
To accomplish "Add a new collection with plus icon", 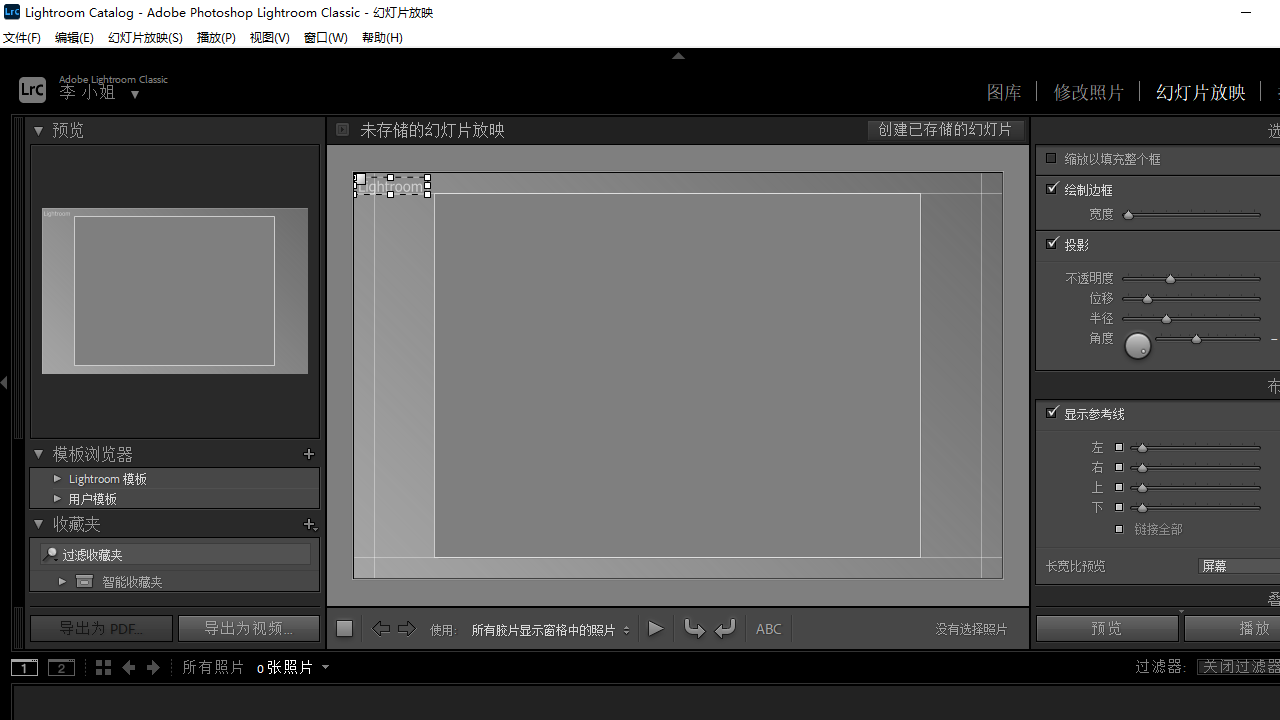I will coord(309,524).
